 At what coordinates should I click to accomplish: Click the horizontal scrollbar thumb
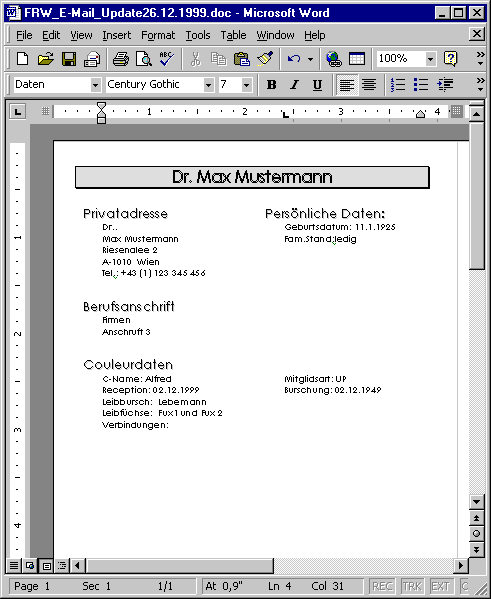pyautogui.click(x=180, y=565)
